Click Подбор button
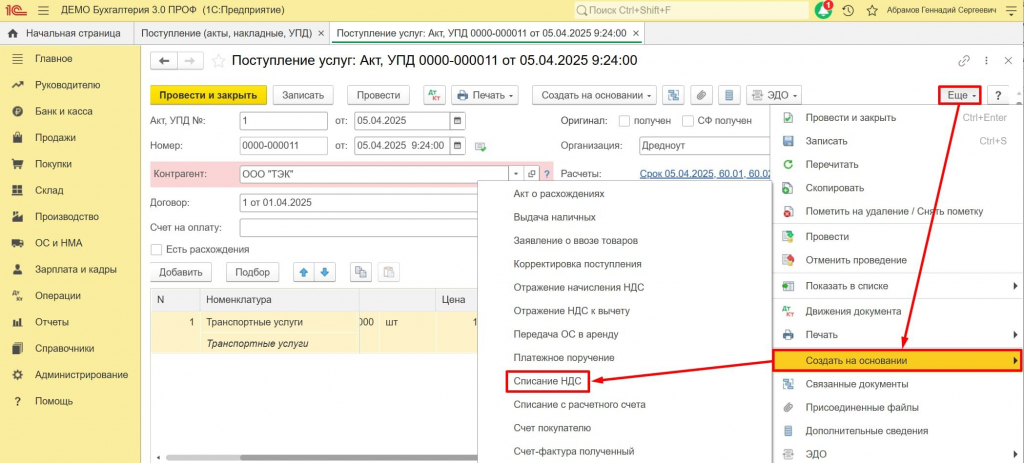 click(x=253, y=272)
